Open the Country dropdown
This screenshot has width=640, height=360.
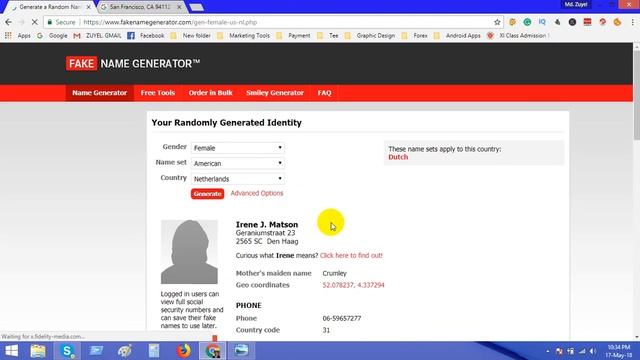(x=238, y=179)
